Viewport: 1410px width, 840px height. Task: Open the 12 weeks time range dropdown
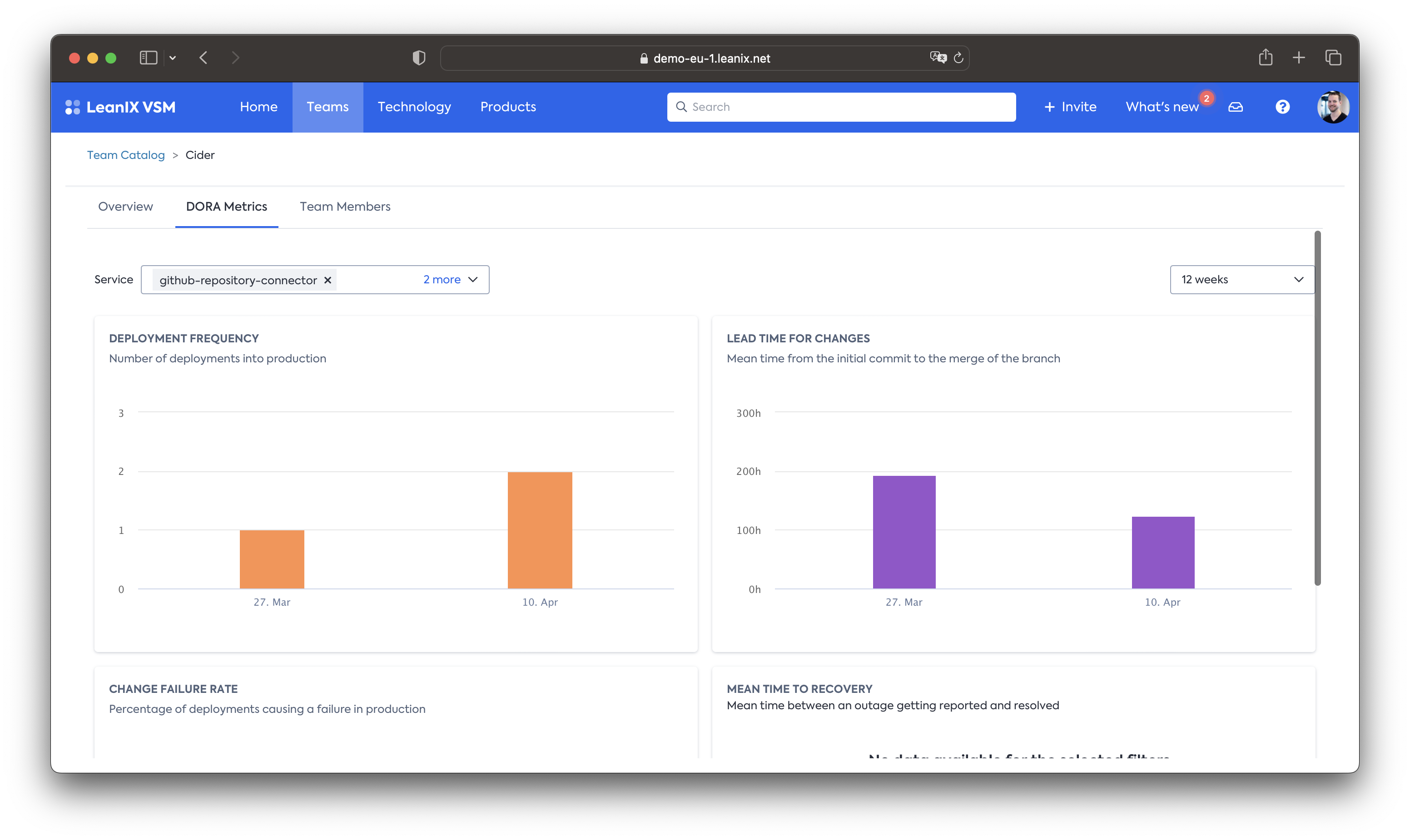tap(1242, 280)
